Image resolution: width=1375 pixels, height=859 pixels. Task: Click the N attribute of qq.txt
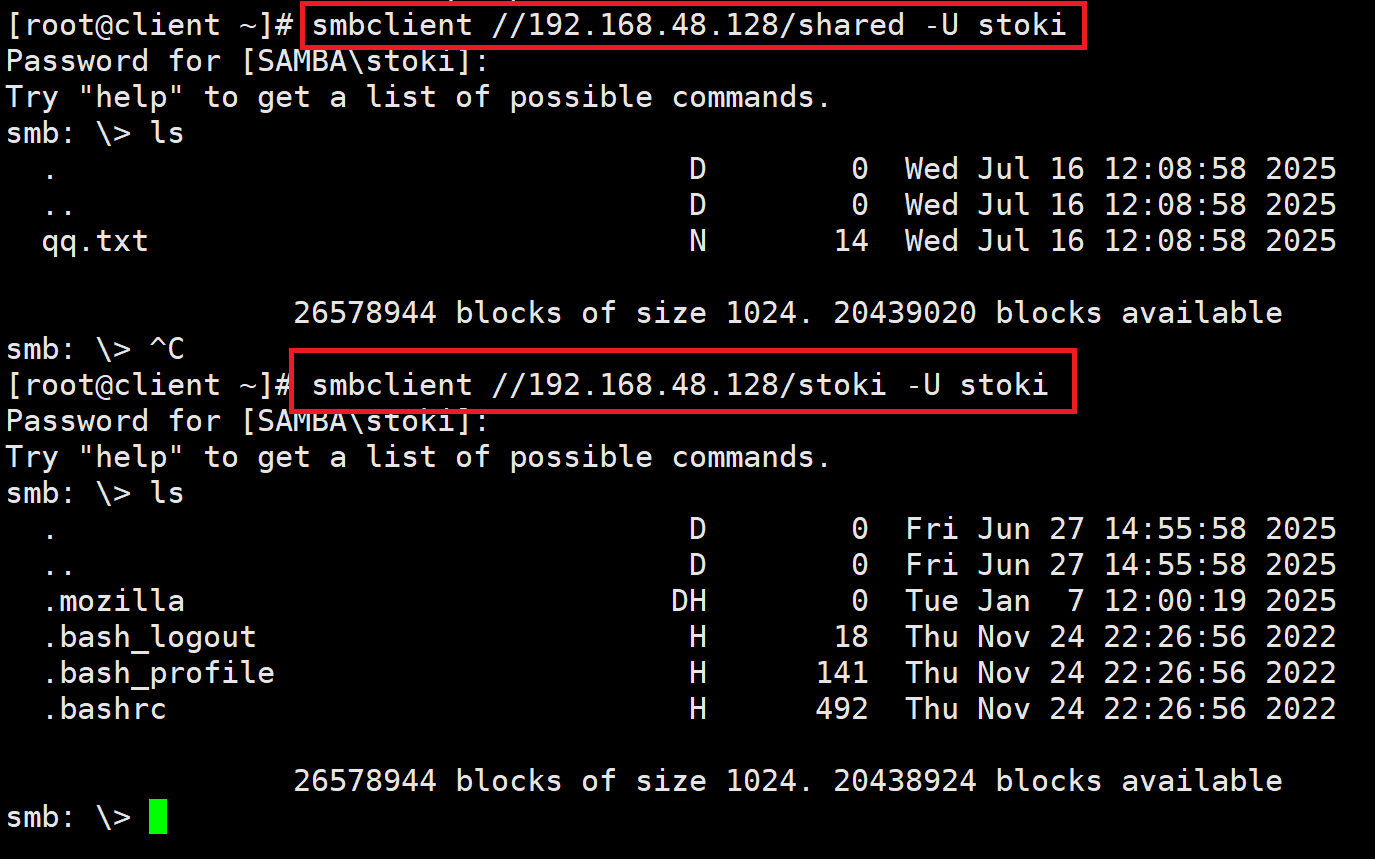[x=697, y=241]
